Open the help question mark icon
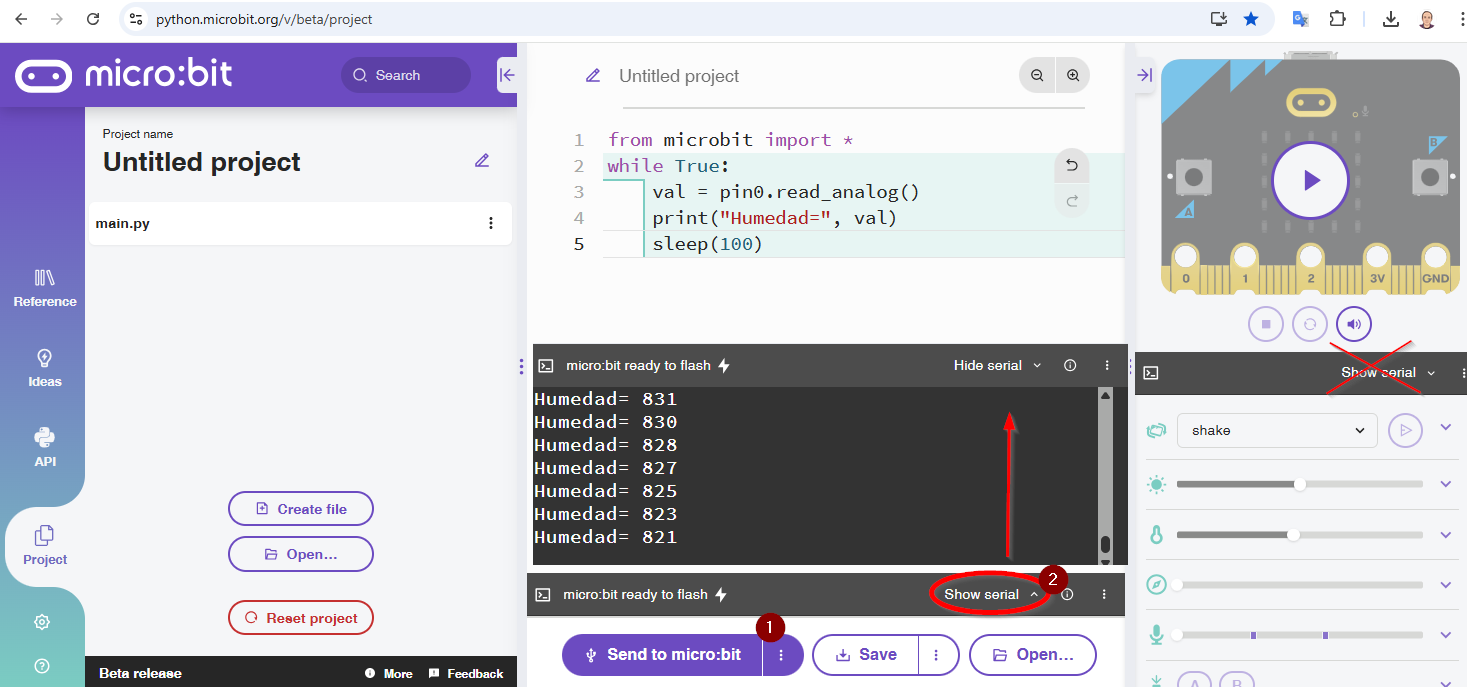The width and height of the screenshot is (1467, 687). click(42, 666)
